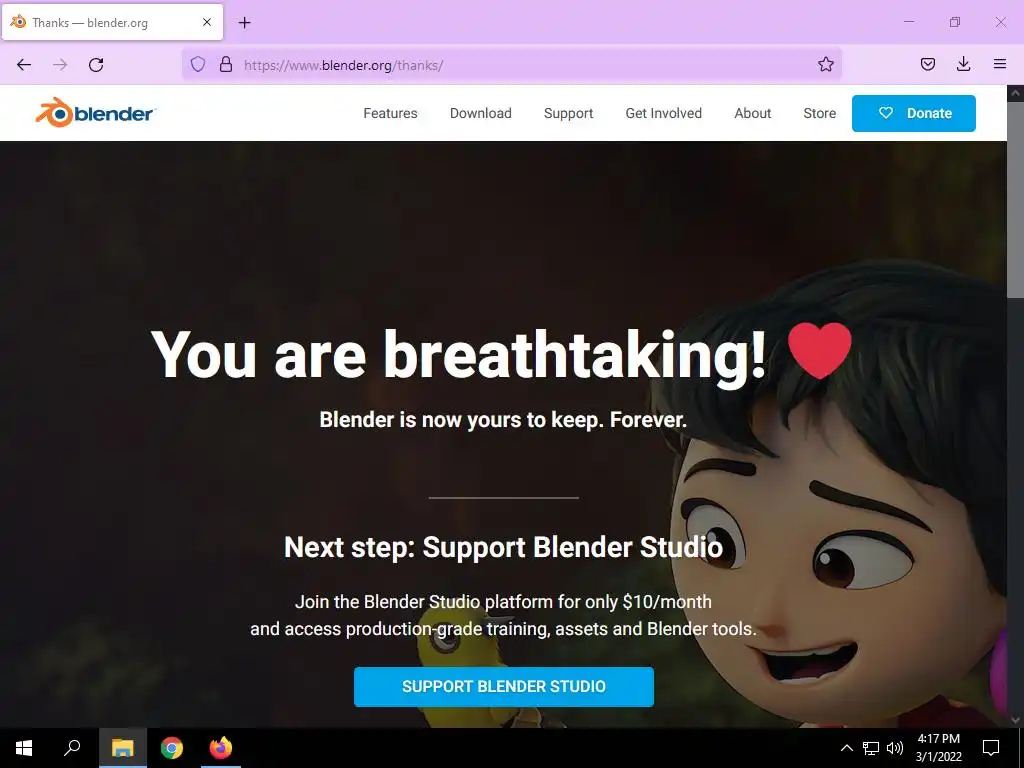Open the Download menu item
Viewport: 1024px width, 768px height.
[x=481, y=113]
